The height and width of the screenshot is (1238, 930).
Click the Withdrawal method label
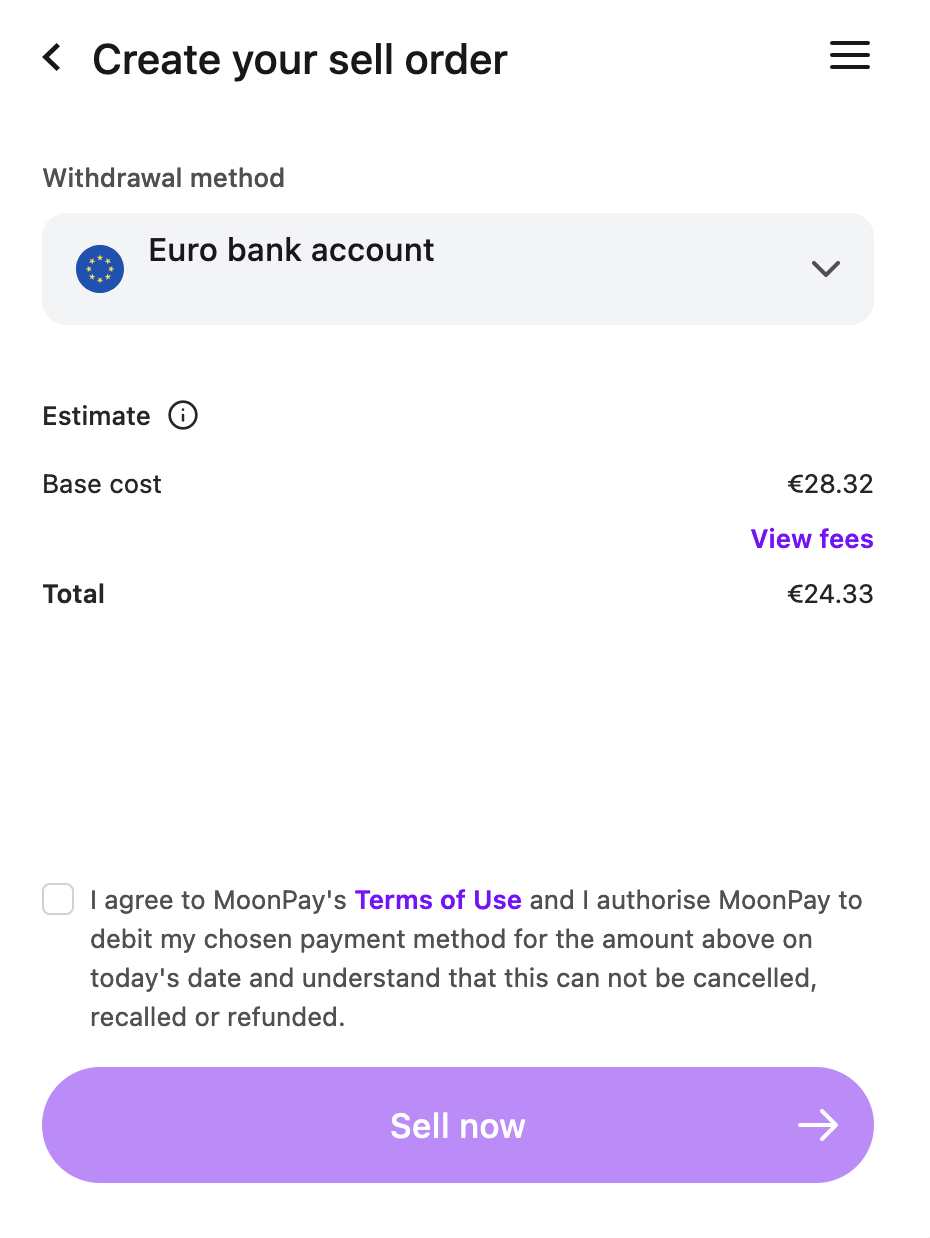point(163,178)
